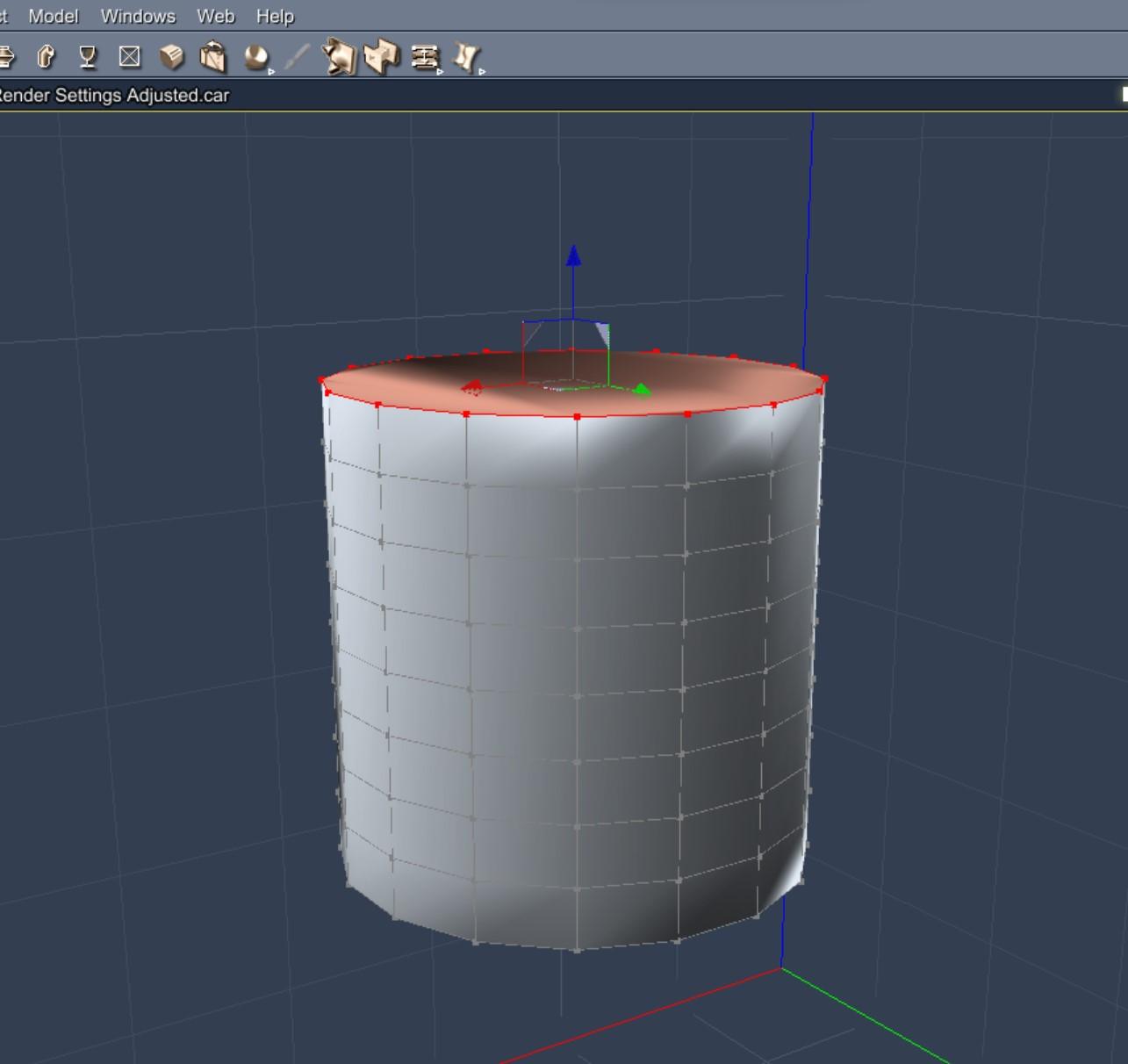Select the 'Render Settings Adjusted.car' document title
1128x1064 pixels.
pyautogui.click(x=114, y=95)
